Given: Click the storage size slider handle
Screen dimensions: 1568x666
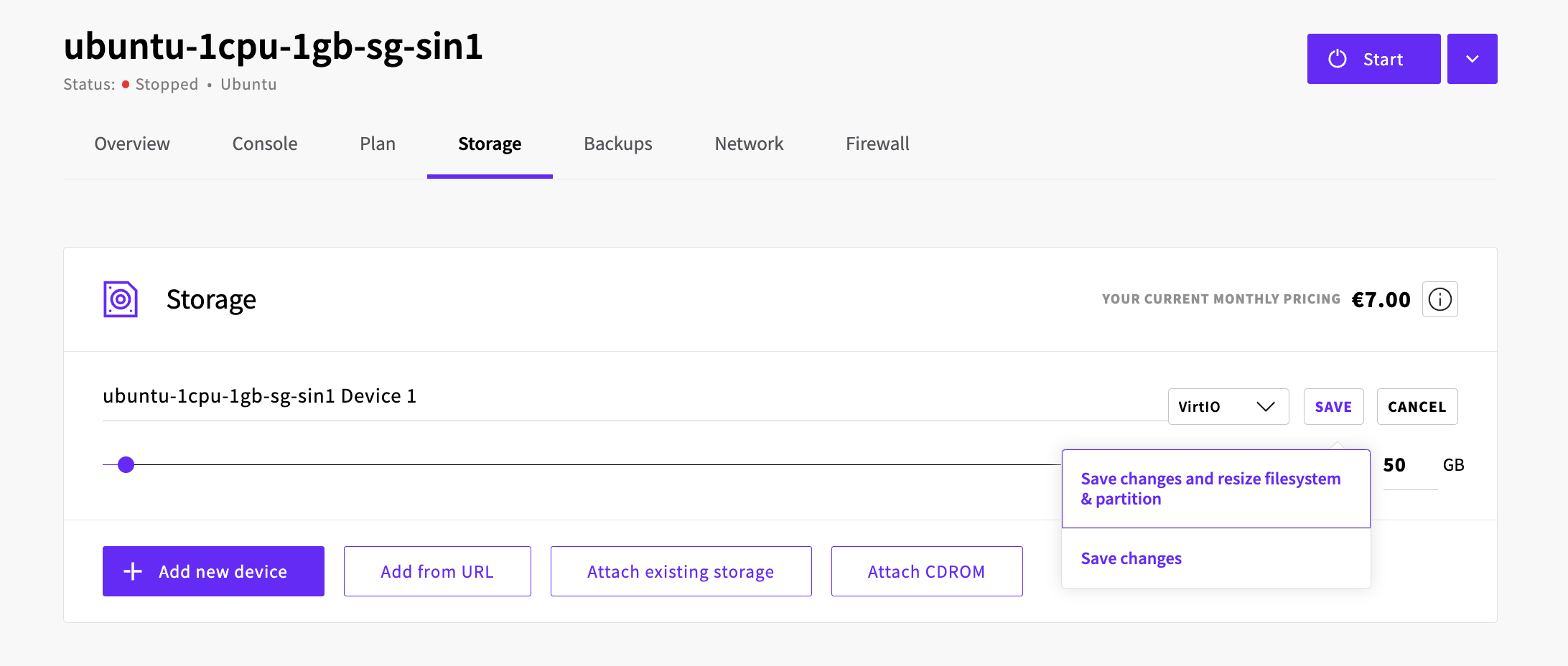Looking at the screenshot, I should (x=126, y=465).
